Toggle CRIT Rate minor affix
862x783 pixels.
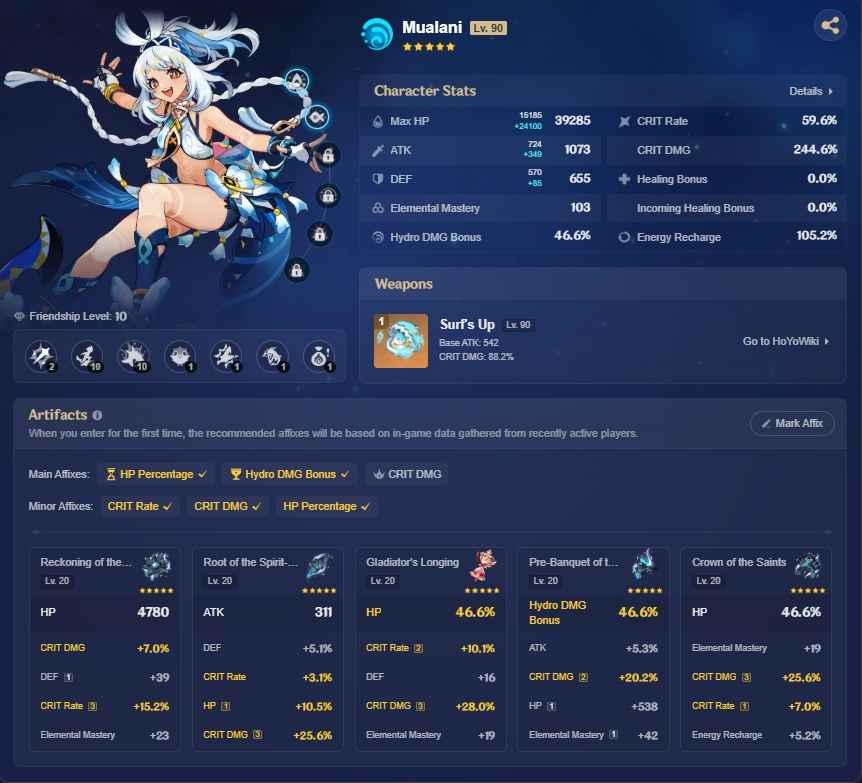tap(140, 506)
